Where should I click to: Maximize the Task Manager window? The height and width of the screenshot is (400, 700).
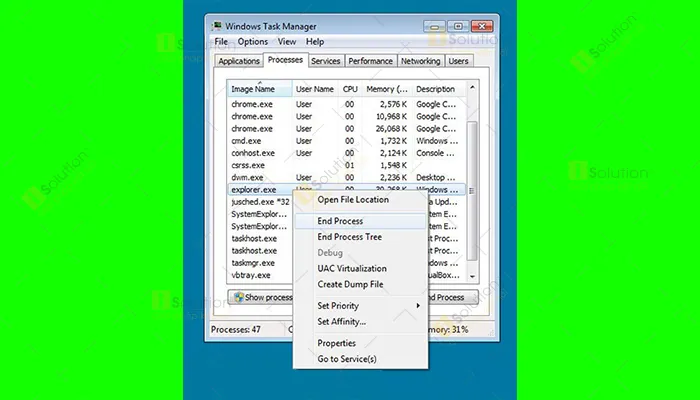(458, 26)
